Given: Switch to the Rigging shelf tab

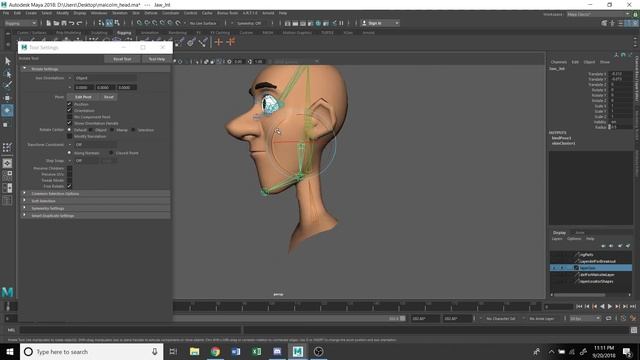Looking at the screenshot, I should pyautogui.click(x=124, y=33).
